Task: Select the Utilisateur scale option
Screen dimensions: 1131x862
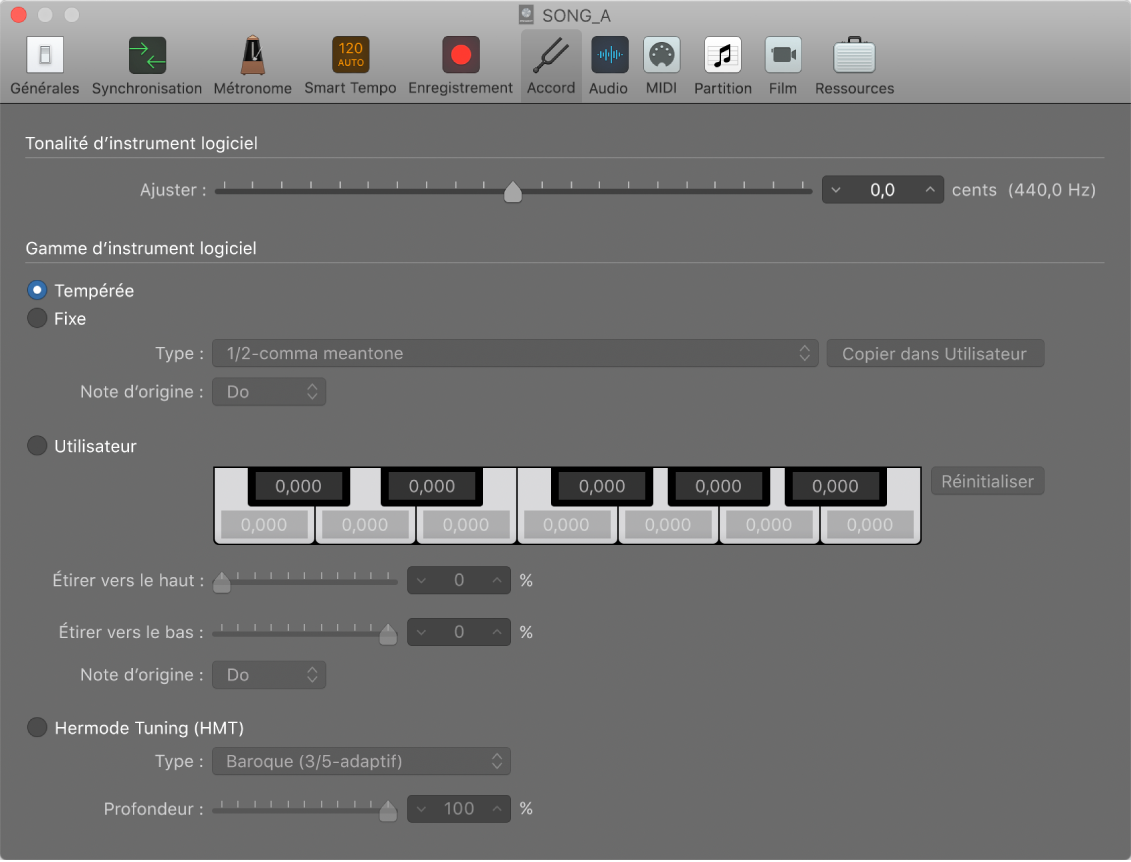Action: 37,446
